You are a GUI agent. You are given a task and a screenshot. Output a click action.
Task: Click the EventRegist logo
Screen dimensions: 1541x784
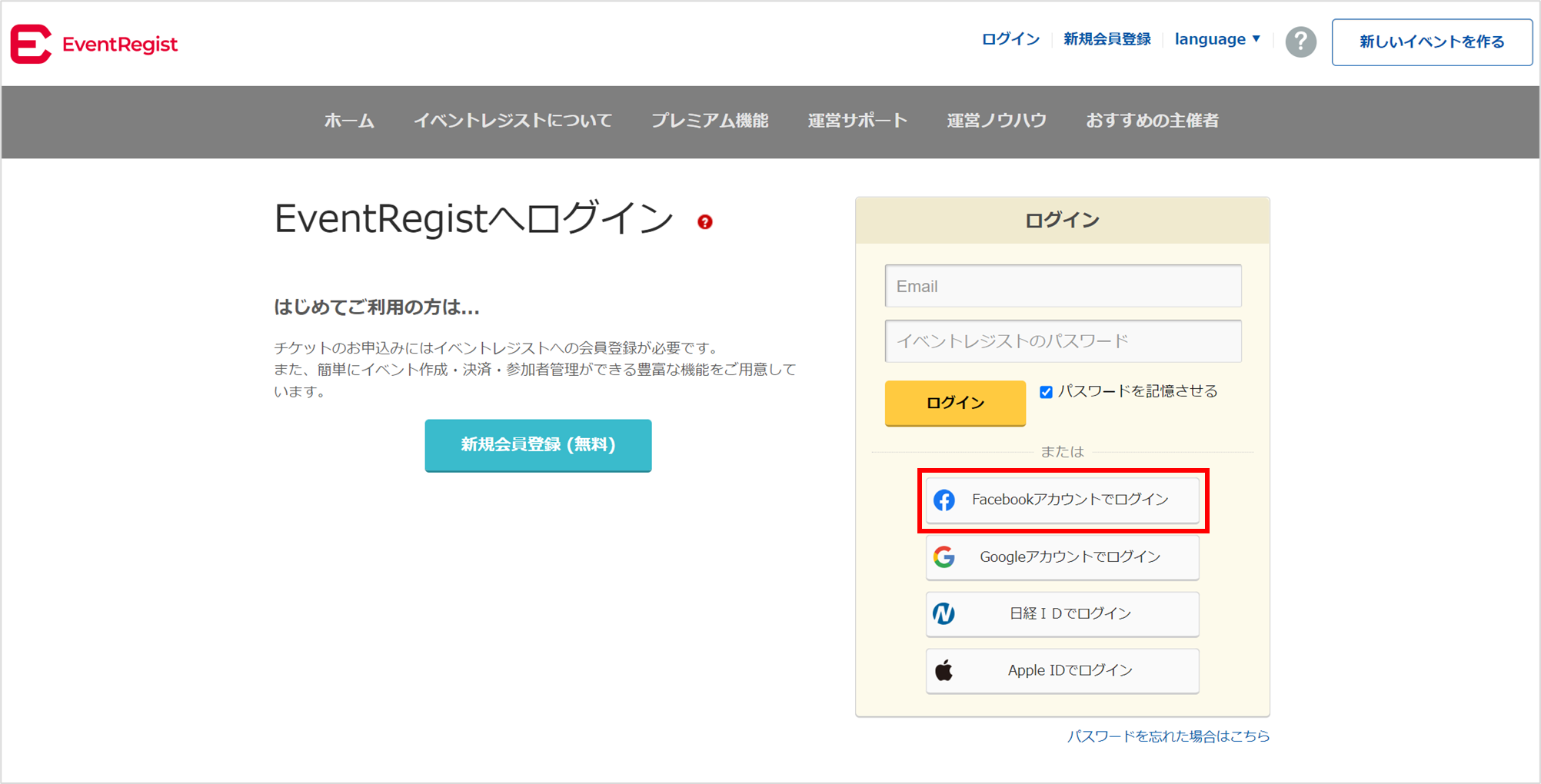94,44
